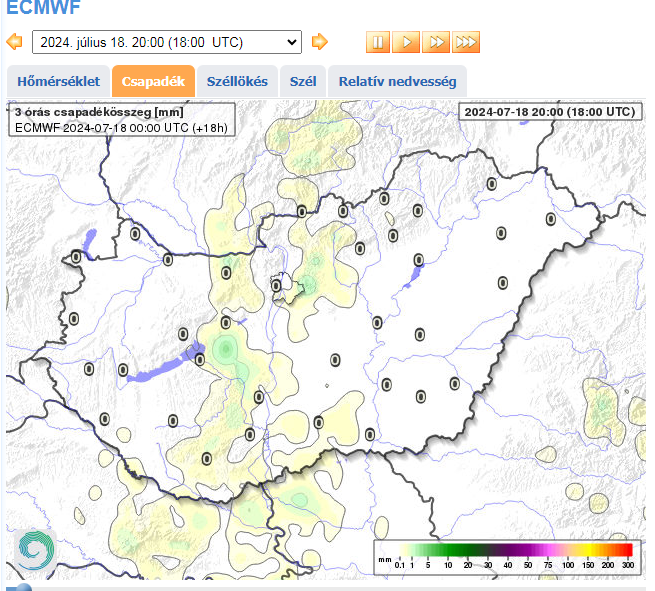
Task: Click the green precipitation peak north of Balaton
Action: [226, 350]
